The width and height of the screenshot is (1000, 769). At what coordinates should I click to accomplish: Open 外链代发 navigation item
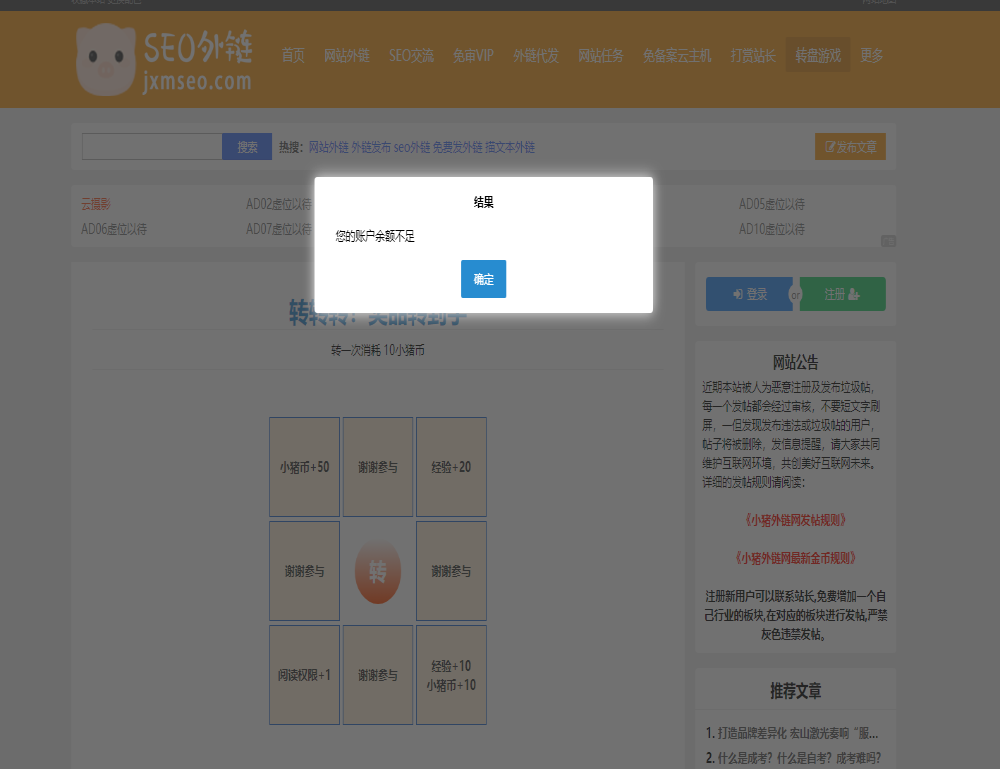(x=536, y=55)
